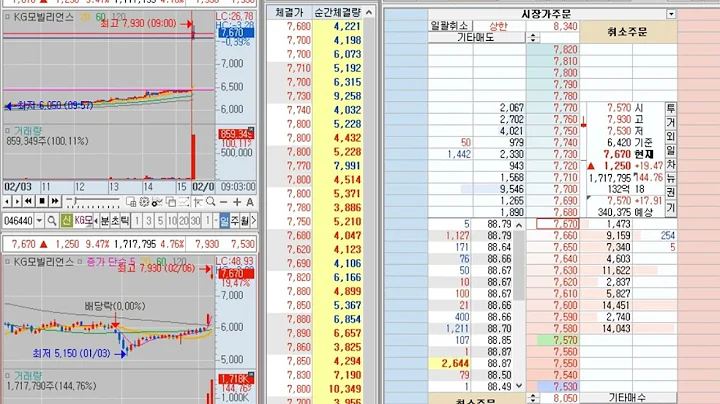
Task: Zoom in chart with plus icon
Action: click(237, 202)
